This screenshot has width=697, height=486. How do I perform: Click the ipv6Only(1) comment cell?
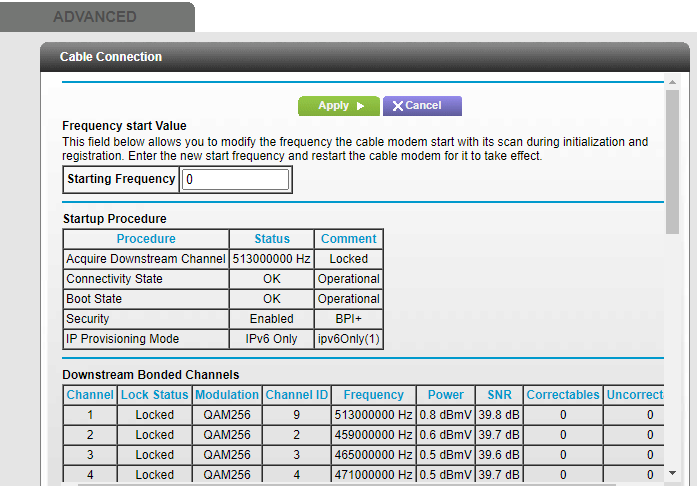(348, 339)
